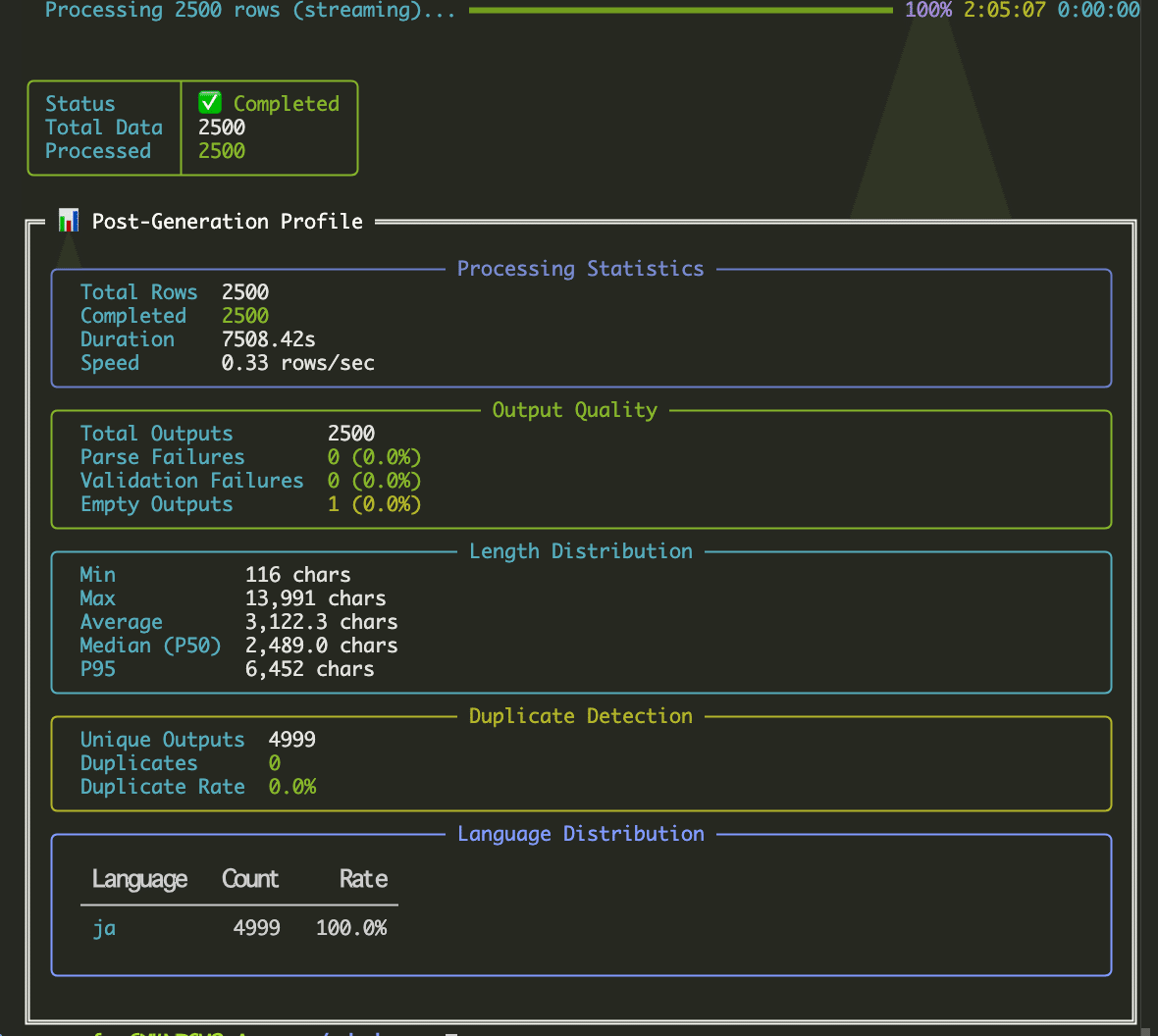Click the Total Outputs label

(157, 434)
